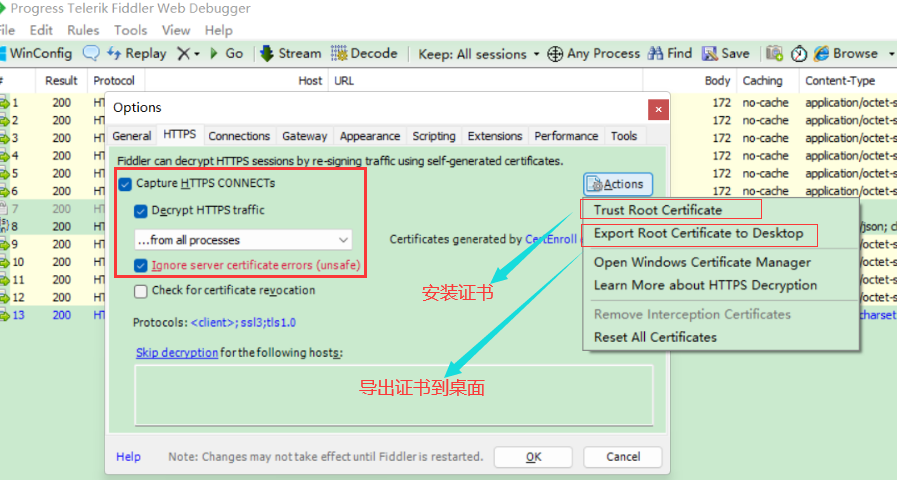Click the Content-Type column header
Screen dimensions: 897x480
[x=848, y=81]
